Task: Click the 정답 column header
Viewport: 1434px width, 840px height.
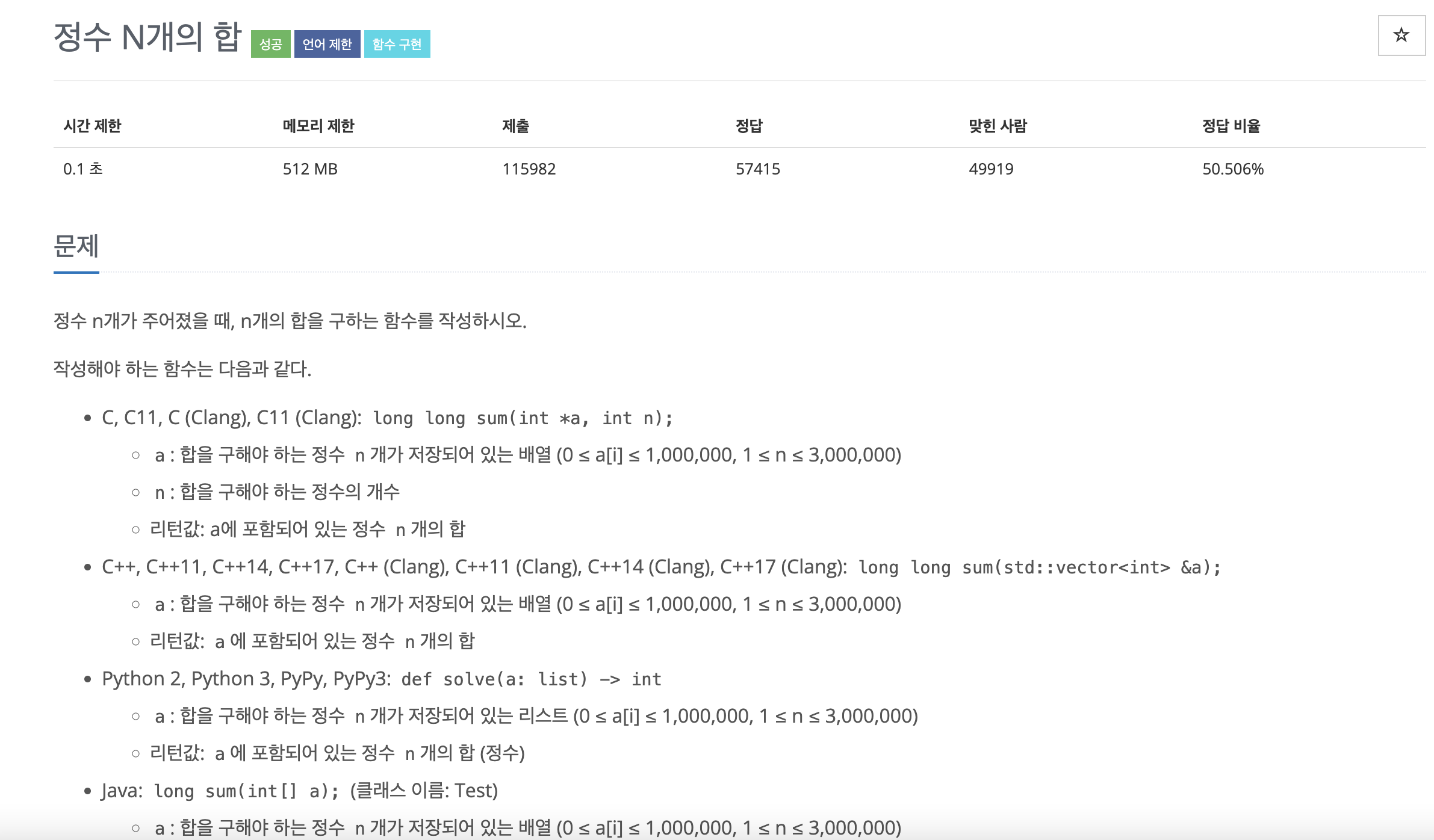Action: (749, 126)
